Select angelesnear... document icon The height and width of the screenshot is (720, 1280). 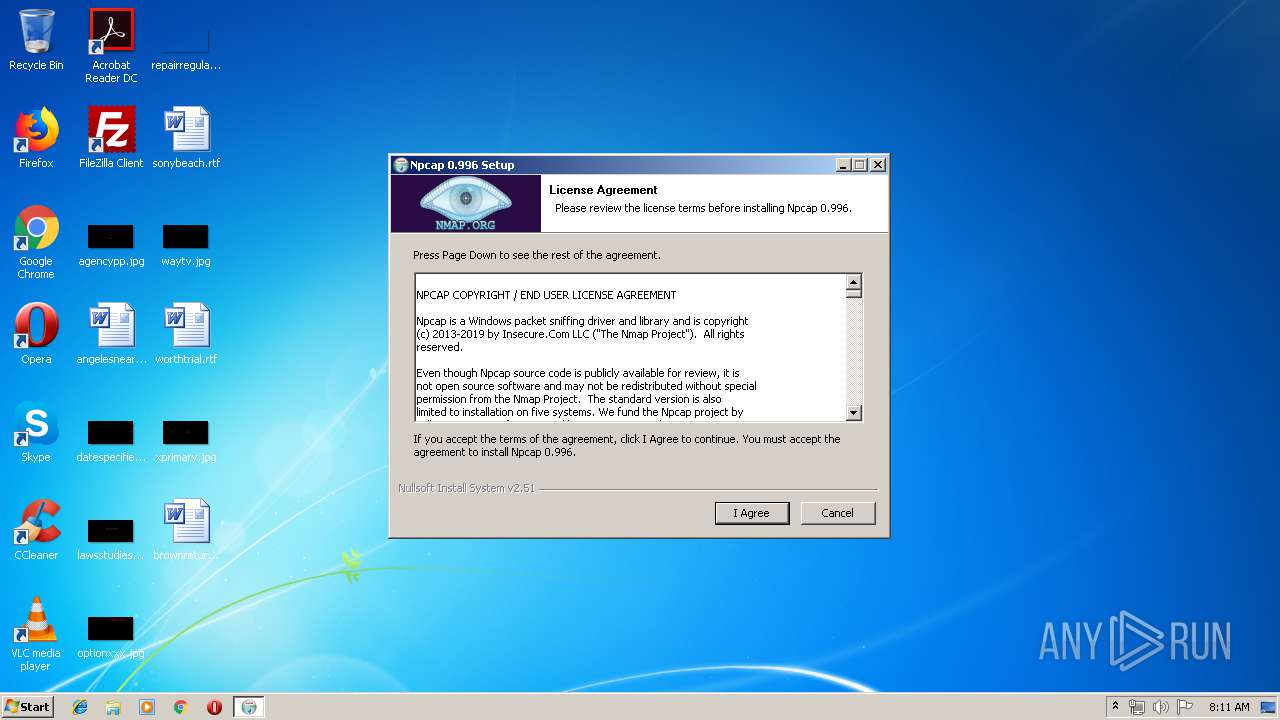point(111,334)
